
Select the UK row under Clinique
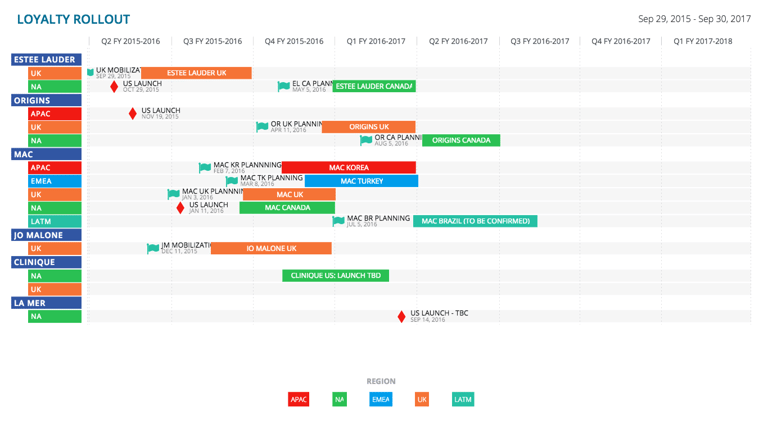tap(55, 289)
